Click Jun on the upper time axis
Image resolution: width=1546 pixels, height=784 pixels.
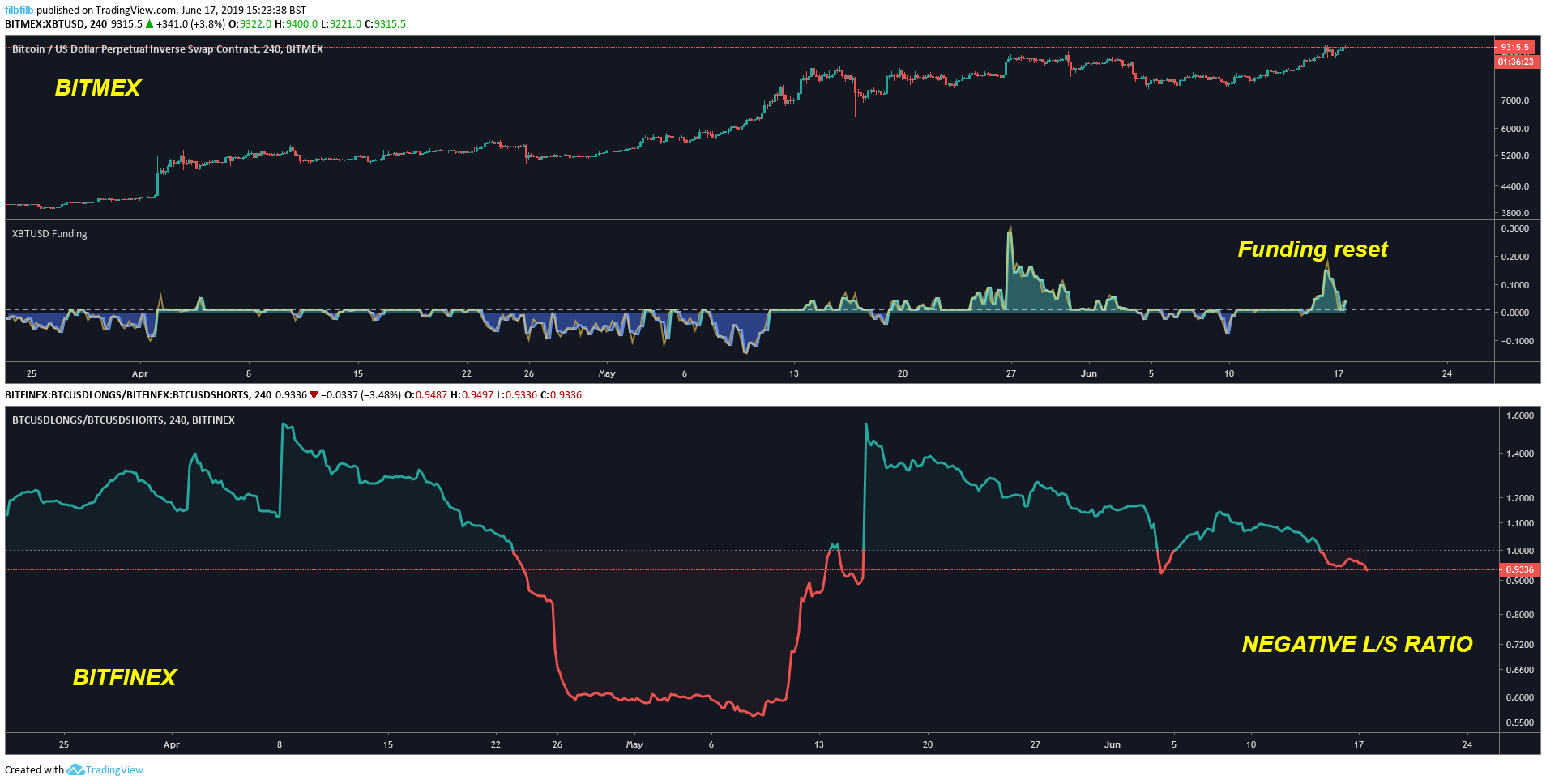1088,373
